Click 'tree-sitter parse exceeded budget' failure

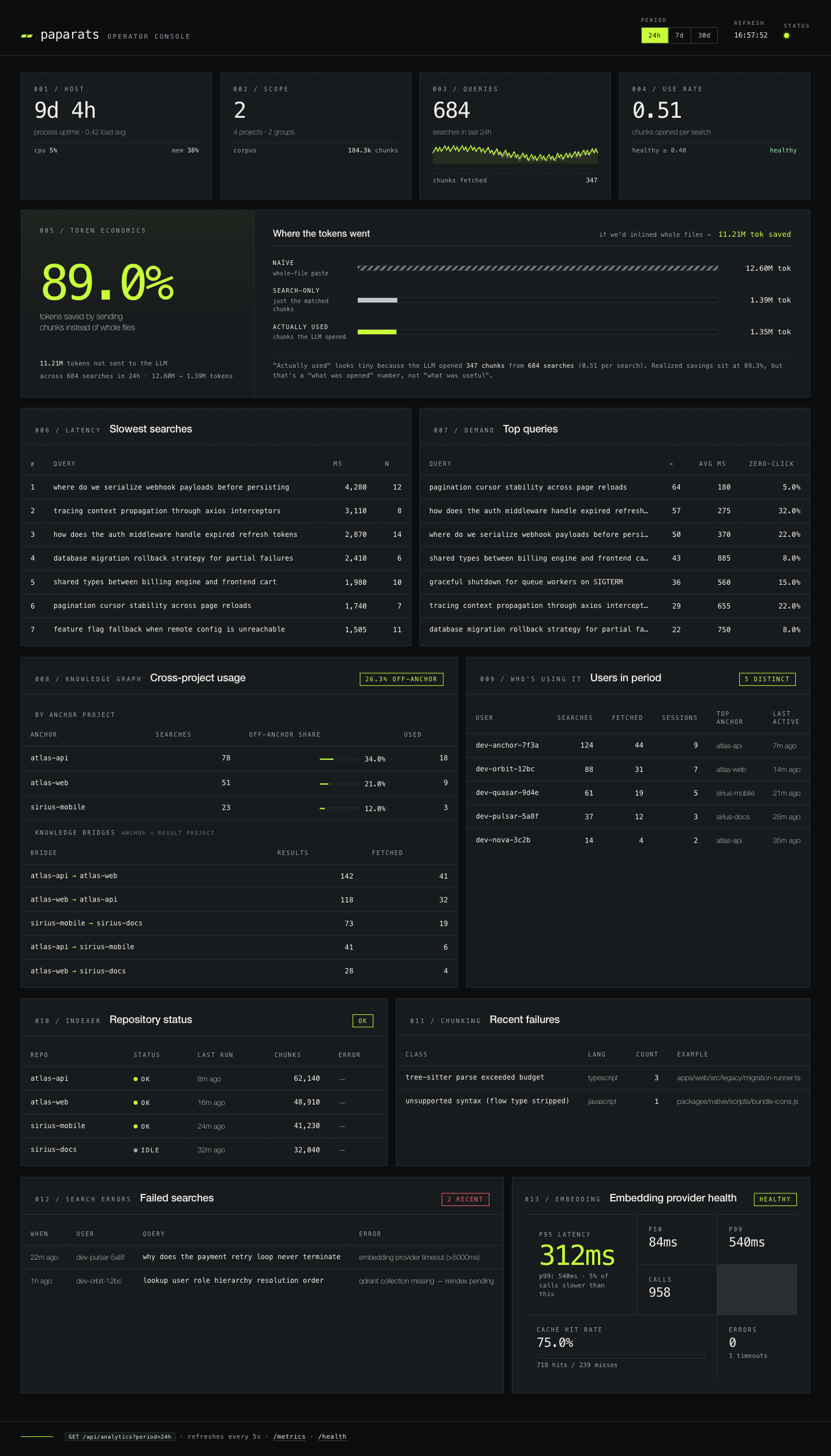pyautogui.click(x=474, y=1077)
